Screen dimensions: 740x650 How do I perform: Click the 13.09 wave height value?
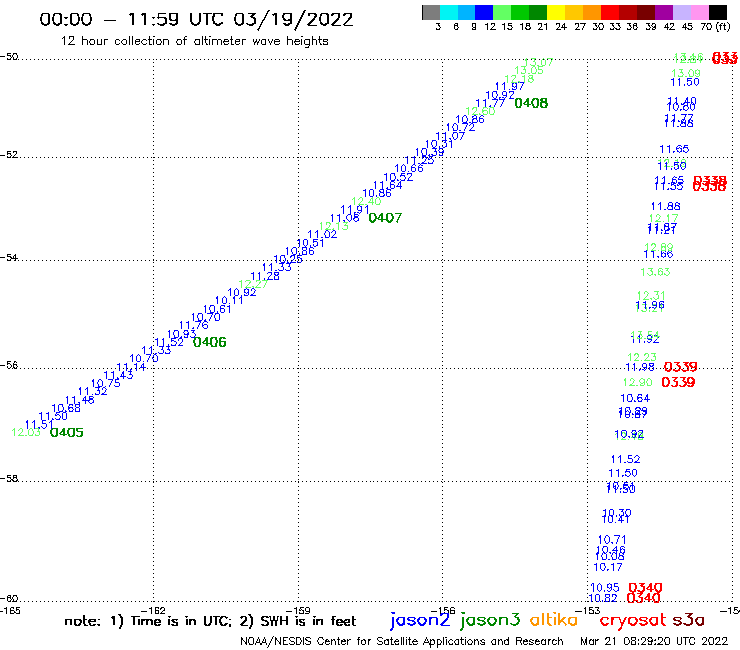[686, 73]
